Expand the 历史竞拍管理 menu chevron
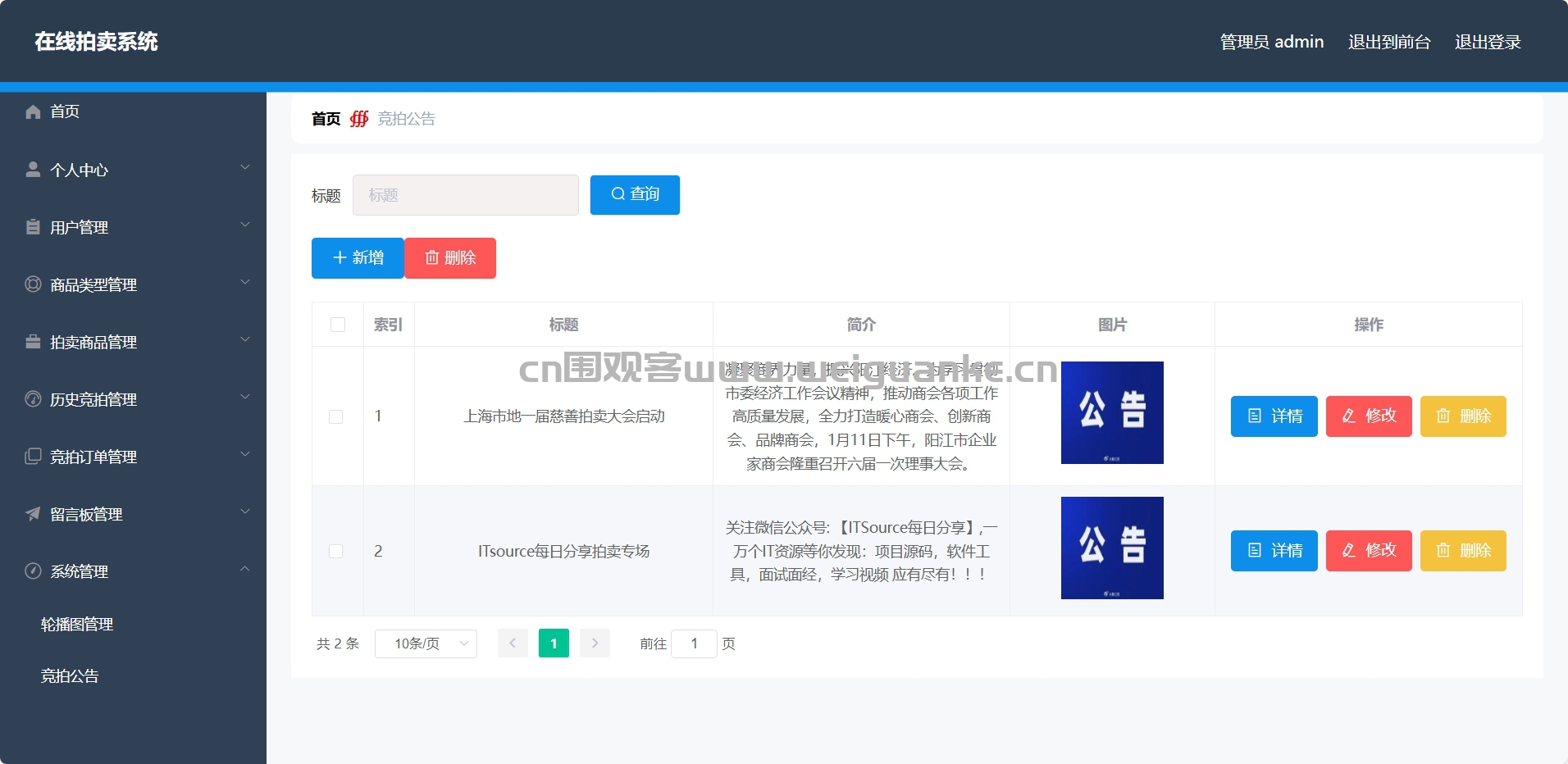Image resolution: width=1568 pixels, height=764 pixels. (x=244, y=398)
